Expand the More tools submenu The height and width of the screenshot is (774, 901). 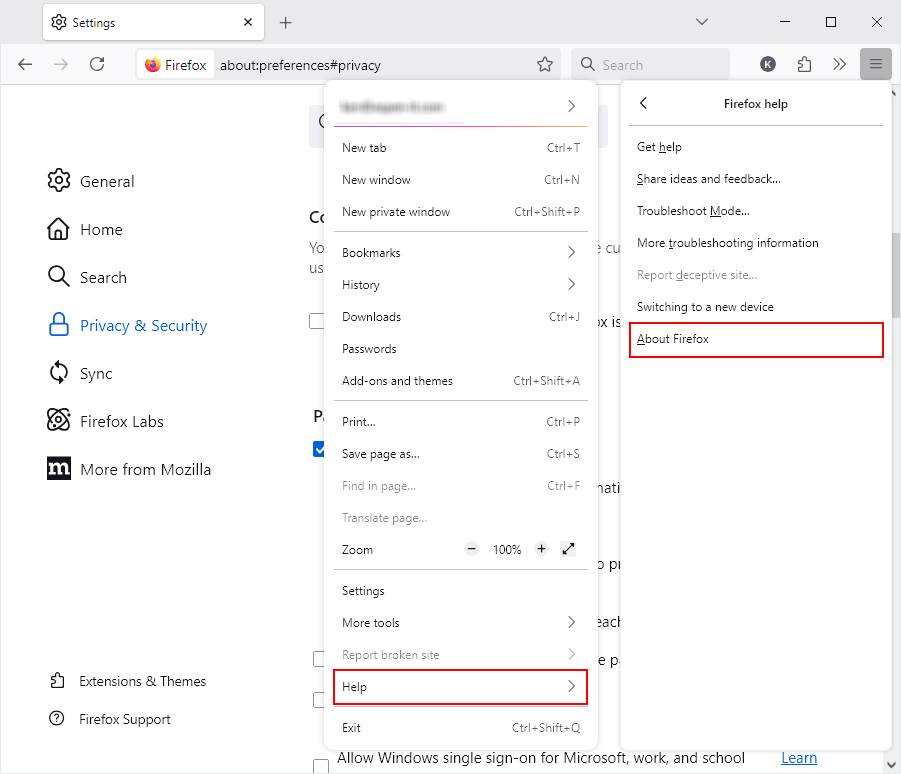(x=460, y=622)
